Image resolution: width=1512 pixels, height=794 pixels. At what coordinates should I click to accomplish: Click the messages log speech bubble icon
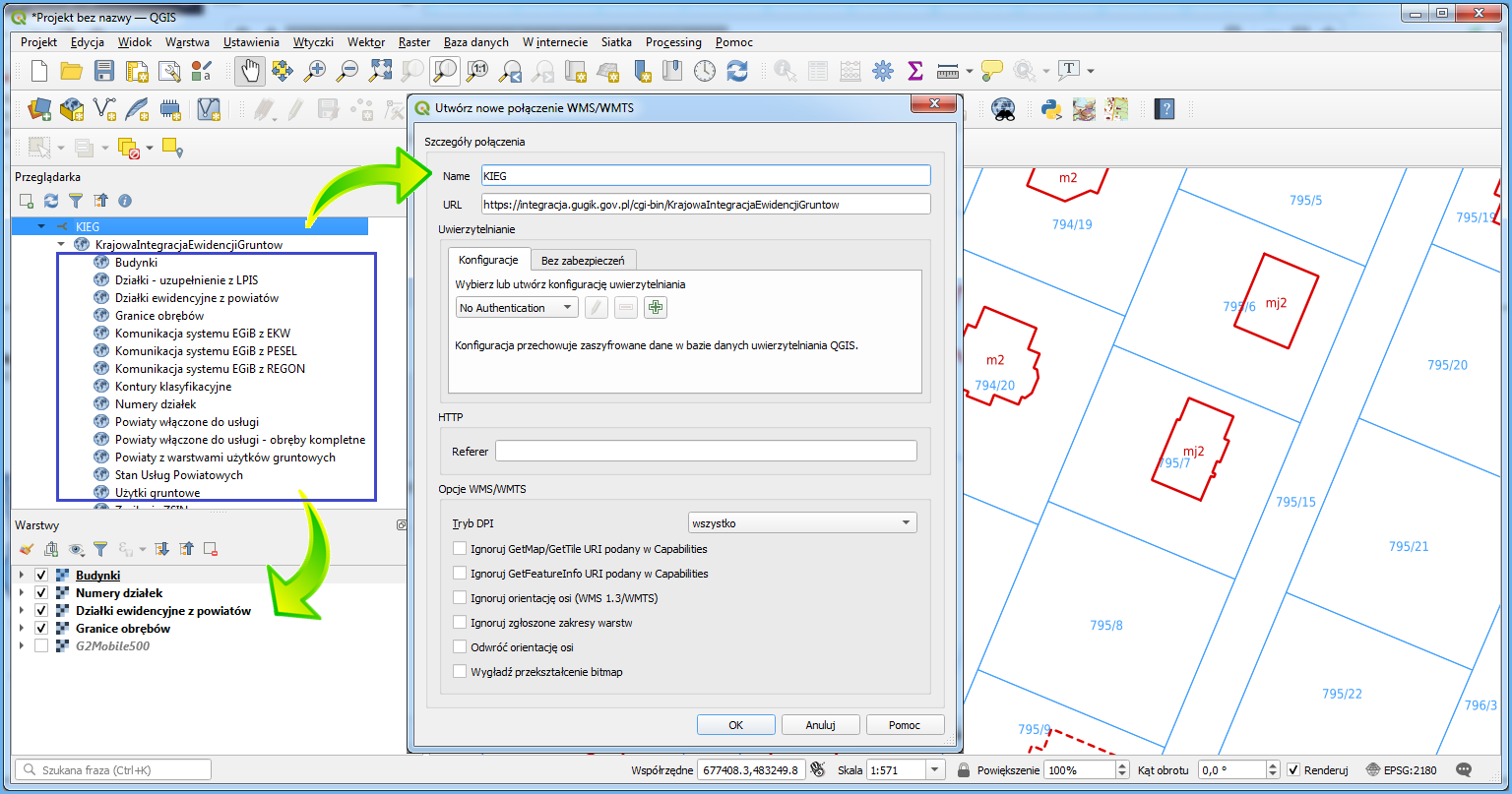(1464, 769)
